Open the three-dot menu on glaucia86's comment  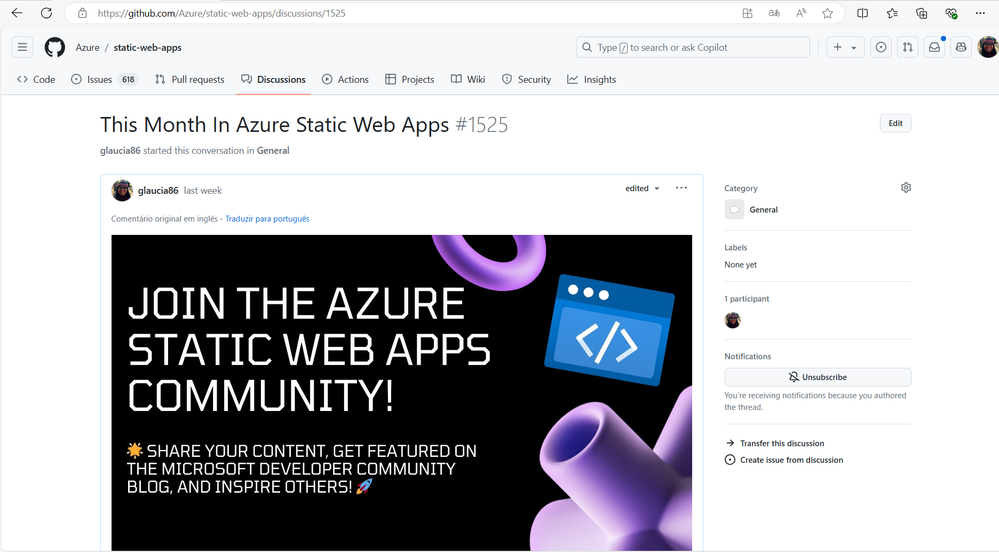point(681,188)
